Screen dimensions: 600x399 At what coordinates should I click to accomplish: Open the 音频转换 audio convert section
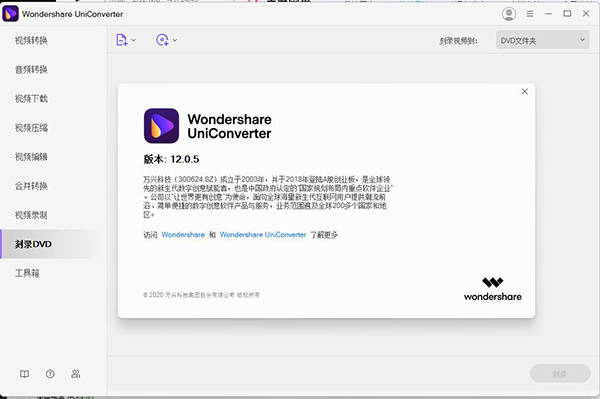point(31,69)
